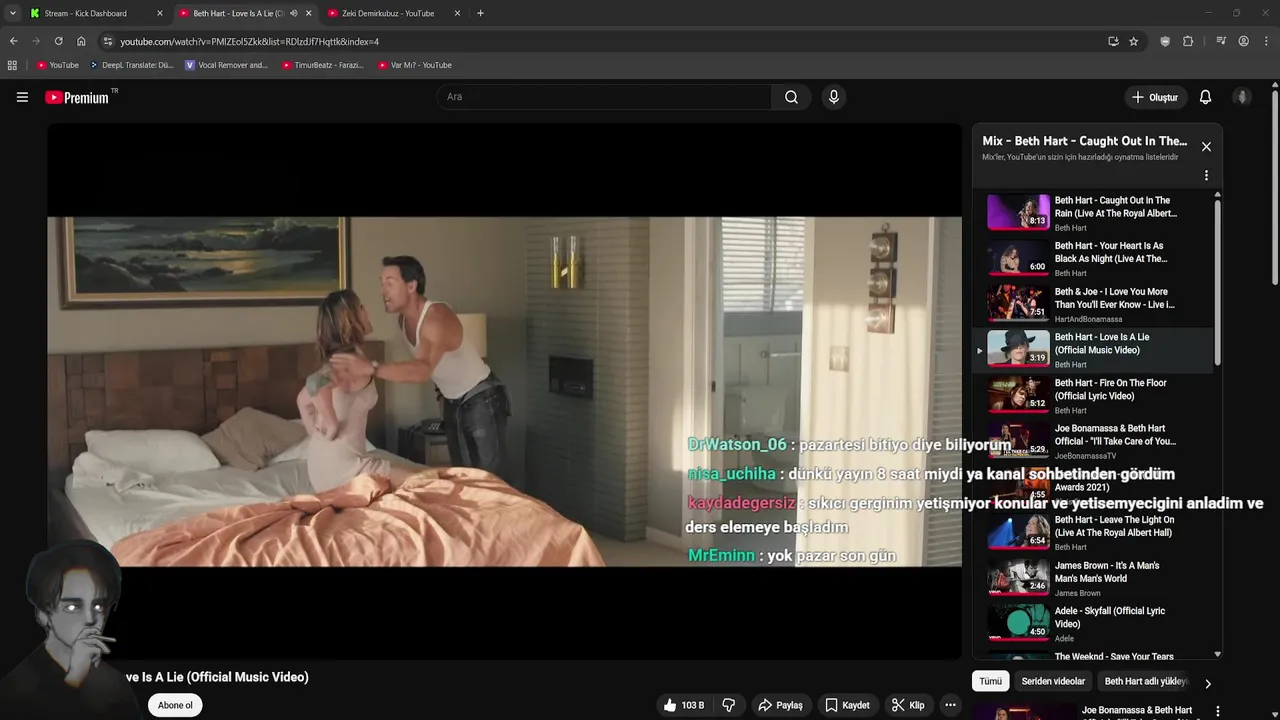Select Love Is A Lie playlist entry

coord(1093,350)
